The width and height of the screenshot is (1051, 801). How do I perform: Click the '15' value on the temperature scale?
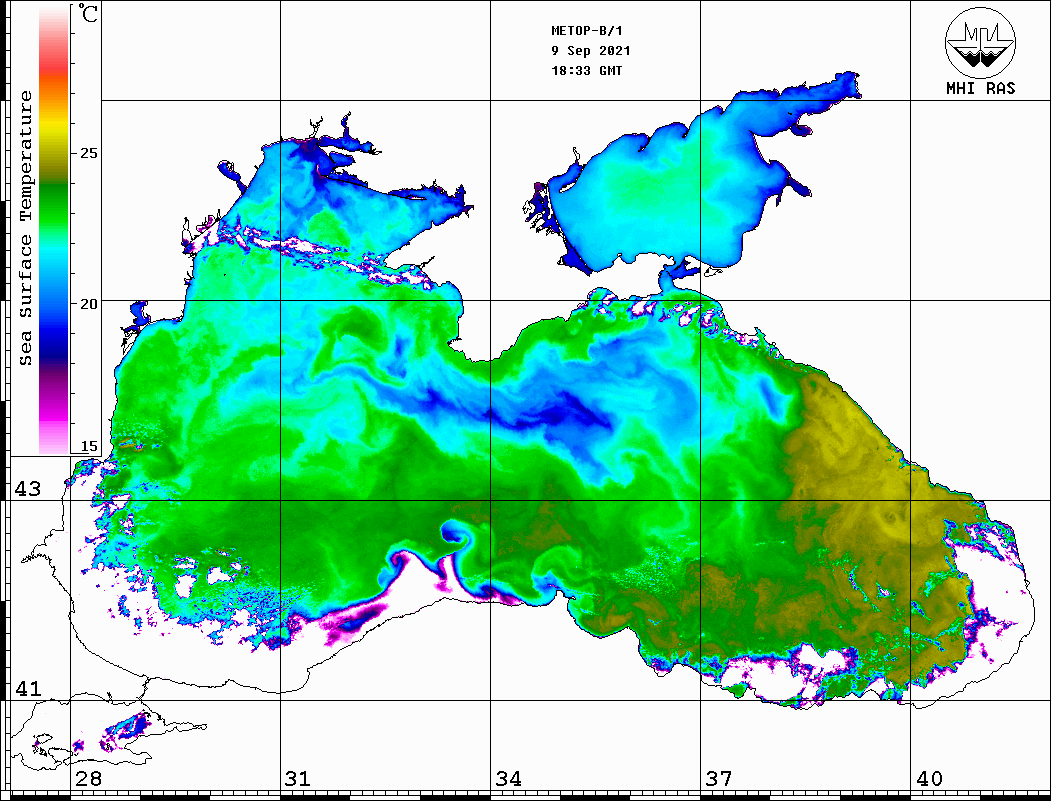[89, 446]
